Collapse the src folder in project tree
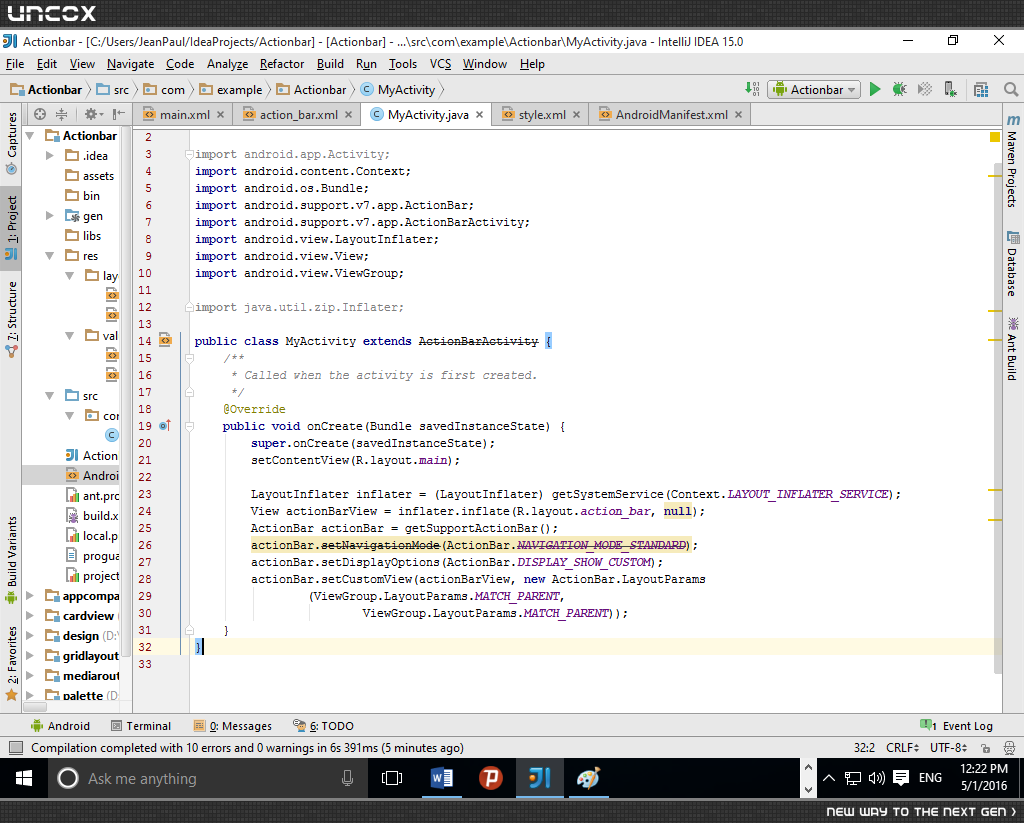The image size is (1024, 823). [50, 396]
